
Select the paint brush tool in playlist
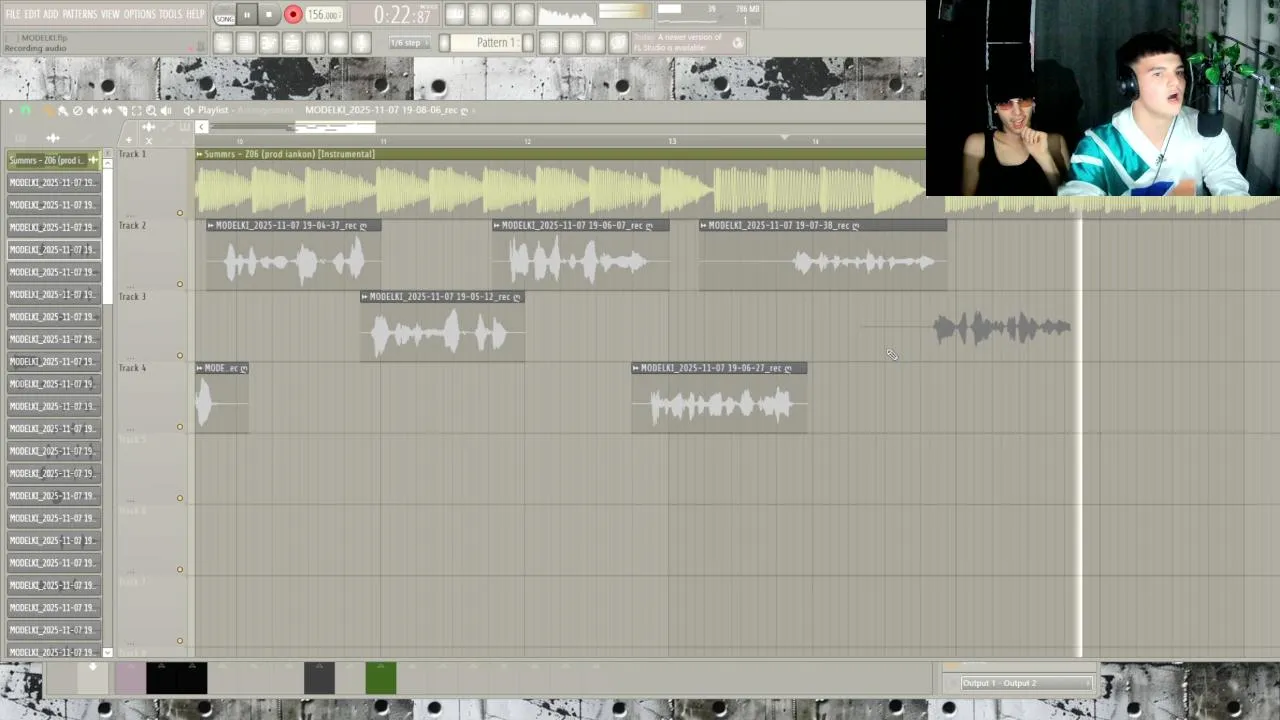tap(62, 110)
